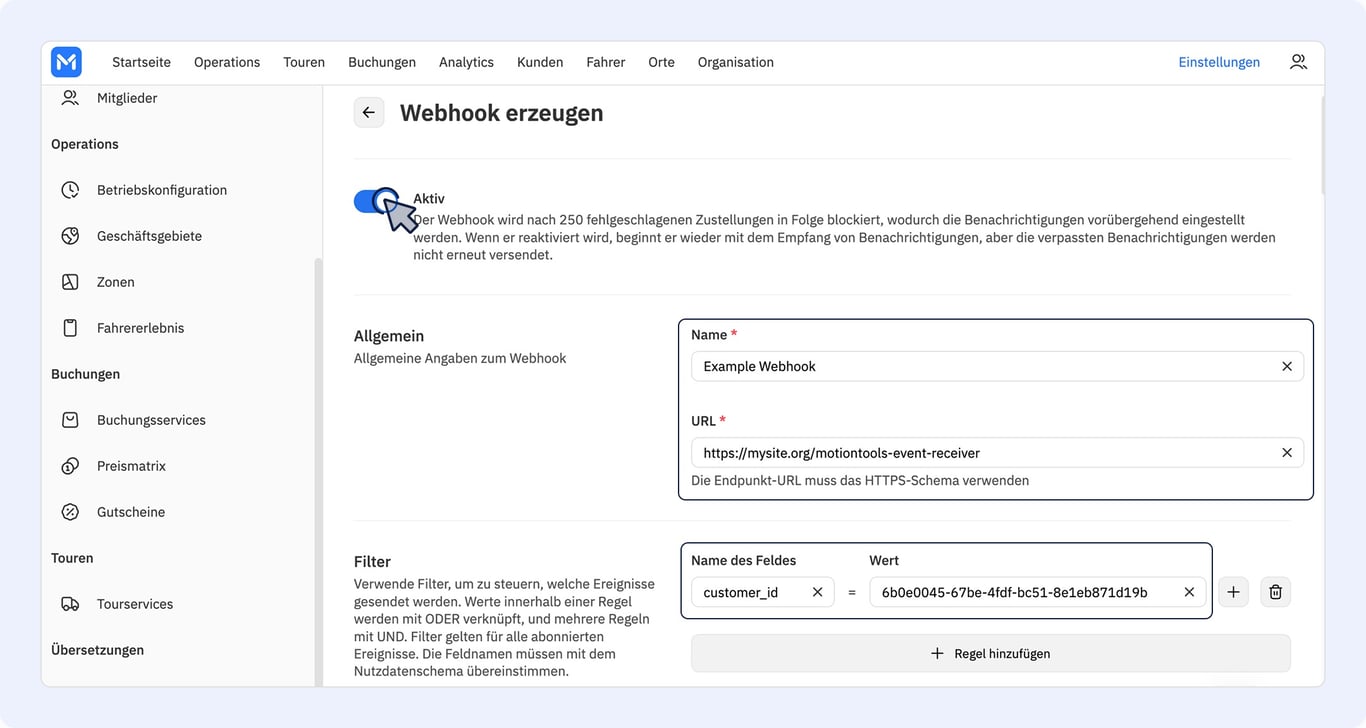Click the main page vertical scrollbar
1366x728 pixels.
pyautogui.click(x=1321, y=145)
